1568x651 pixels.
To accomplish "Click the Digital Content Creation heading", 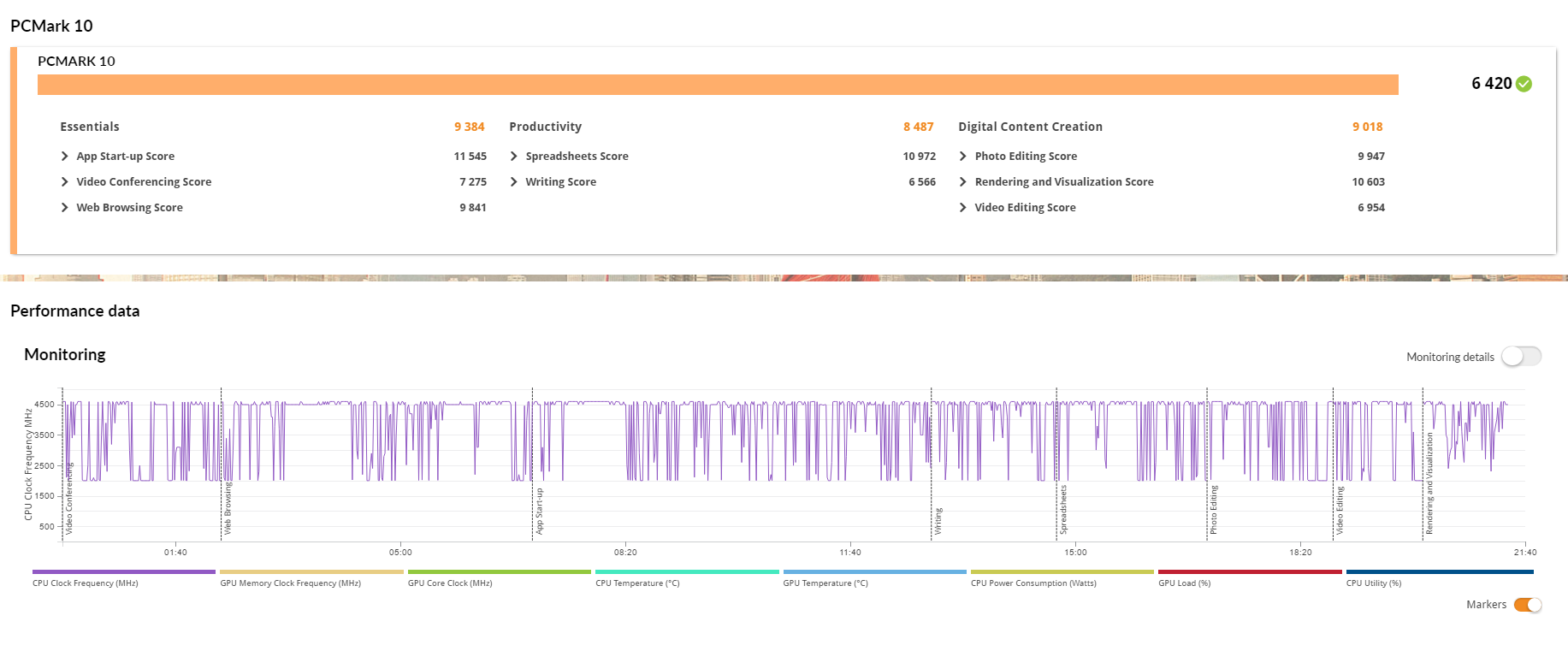I will [1031, 127].
